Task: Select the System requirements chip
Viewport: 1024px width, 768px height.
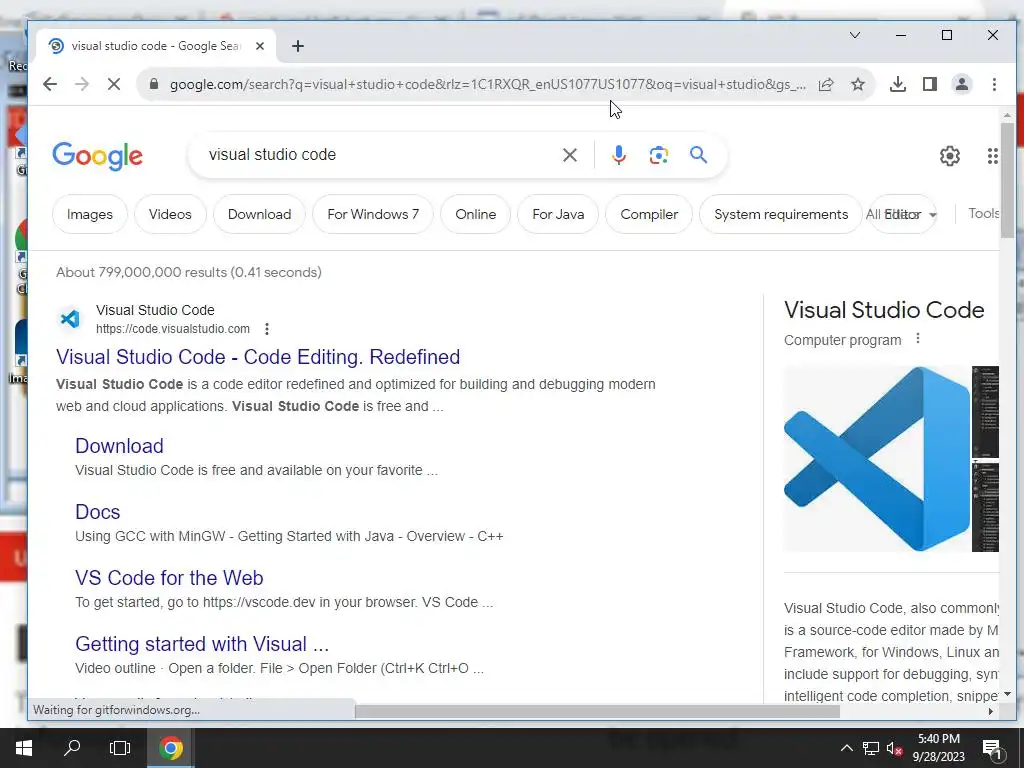Action: 780,214
